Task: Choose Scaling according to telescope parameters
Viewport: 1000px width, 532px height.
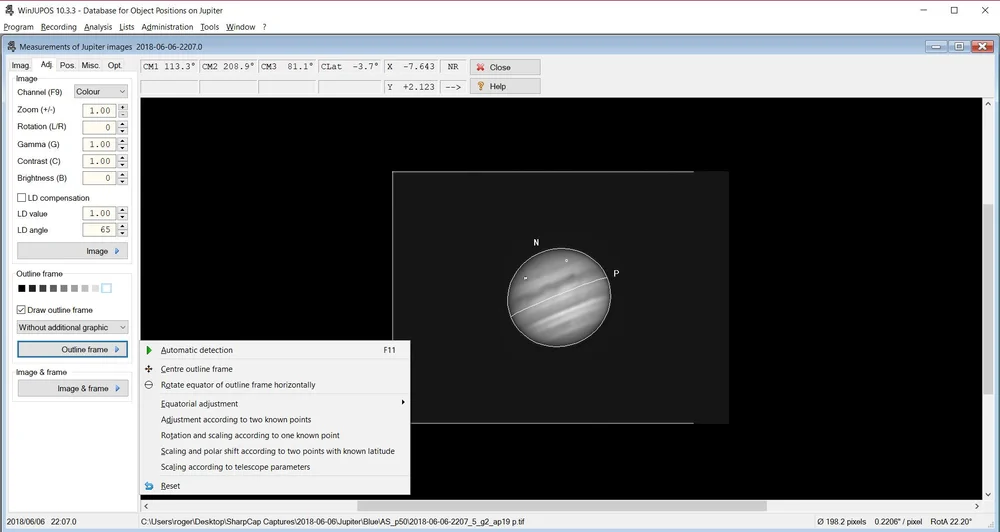Action: (275, 467)
